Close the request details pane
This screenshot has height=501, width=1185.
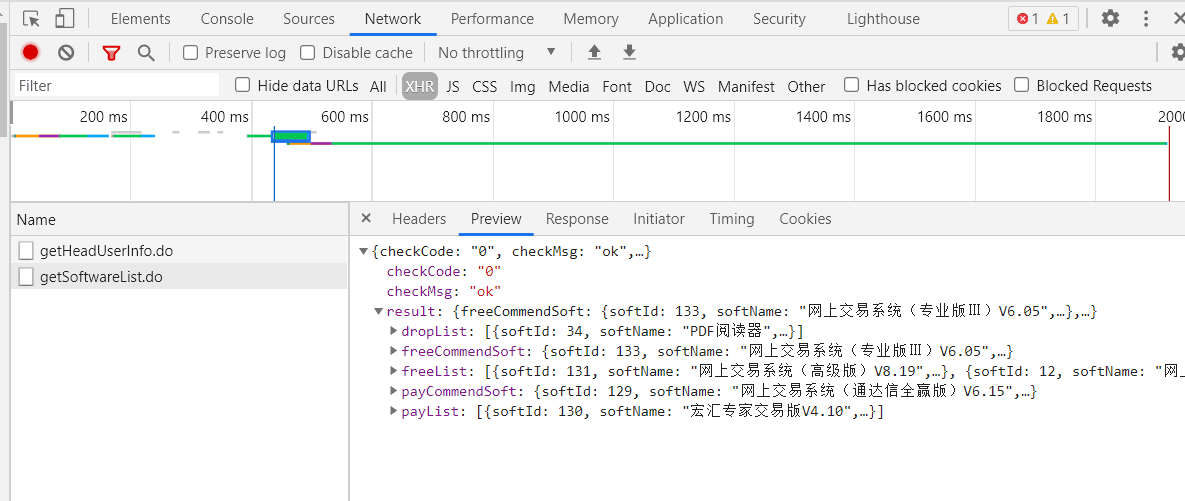[366, 218]
